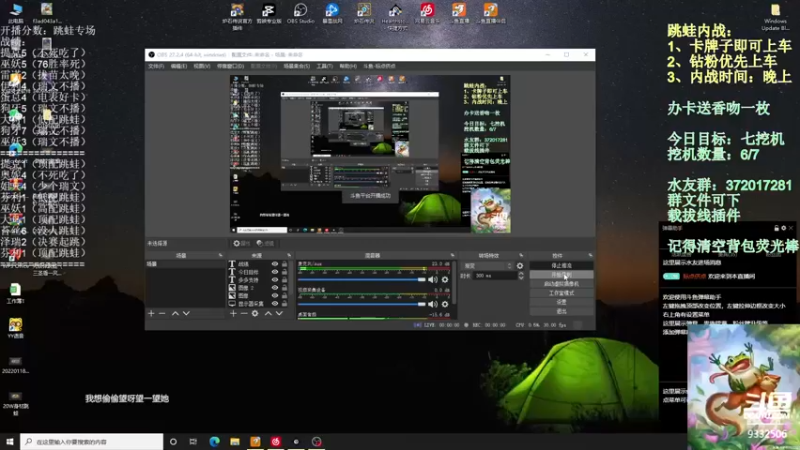Open the 暴雪战网 desktop shortcut
800x450 pixels.
332,14
